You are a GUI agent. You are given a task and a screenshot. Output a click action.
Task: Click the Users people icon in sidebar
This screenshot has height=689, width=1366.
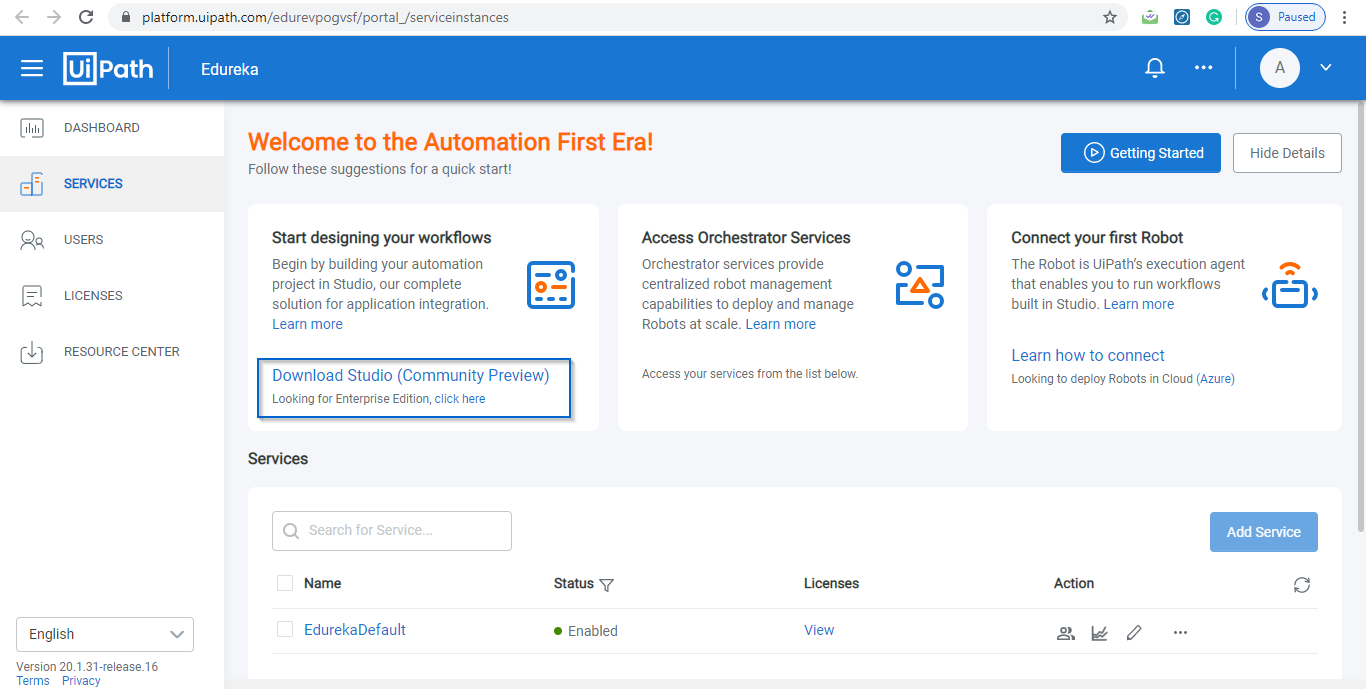click(32, 240)
